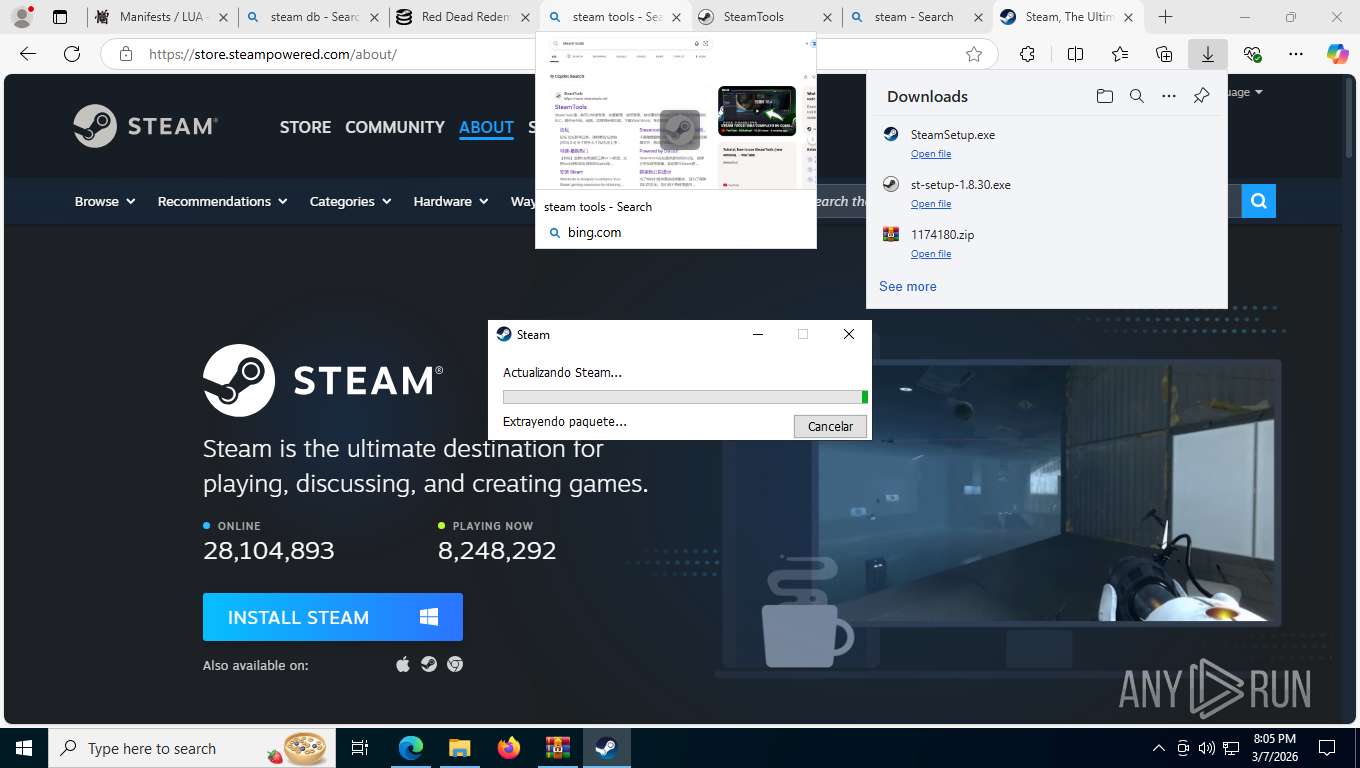Close the SteamTools tab
Screen dimensions: 1360x768
click(x=826, y=17)
